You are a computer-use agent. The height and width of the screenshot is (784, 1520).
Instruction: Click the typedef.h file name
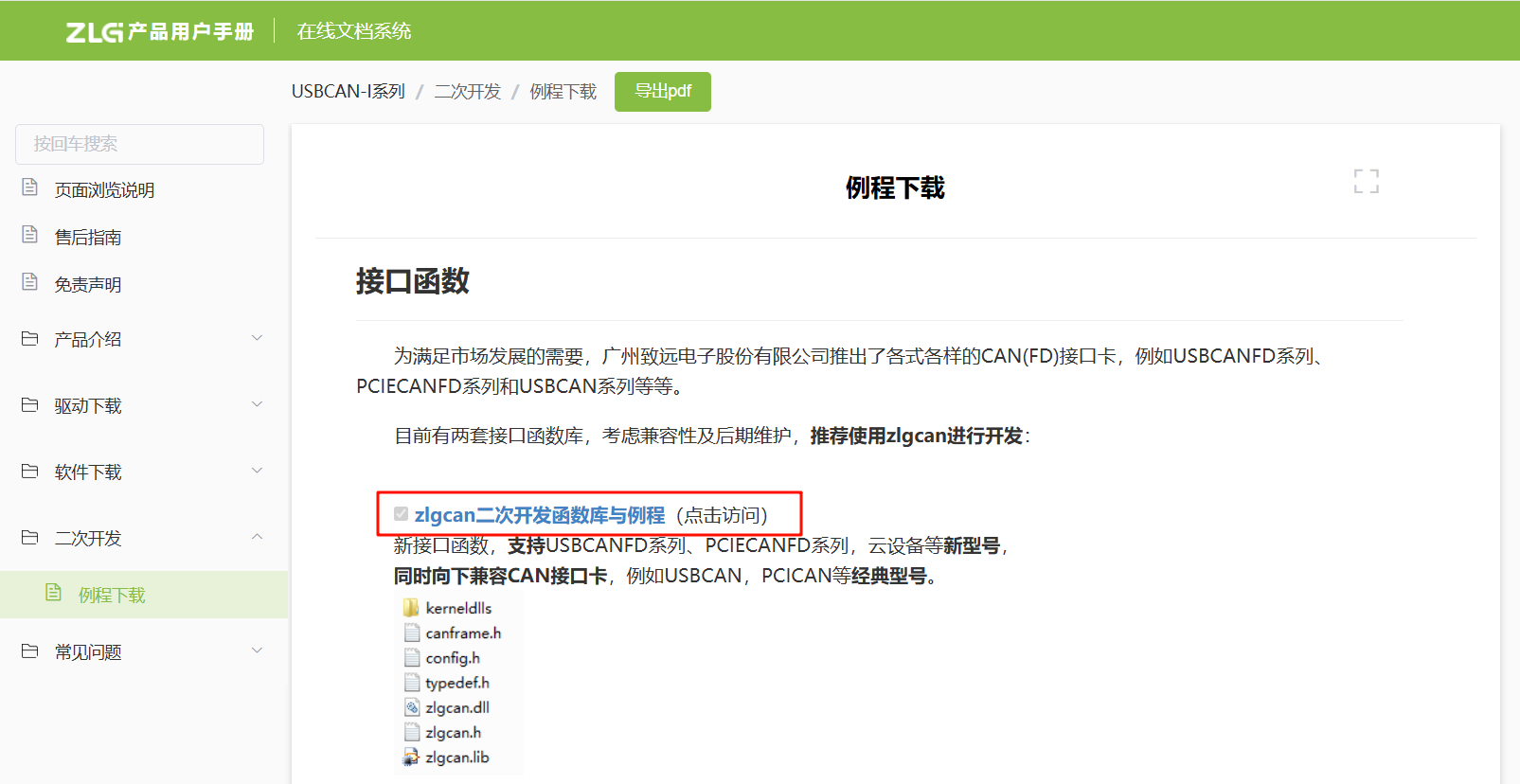(457, 683)
